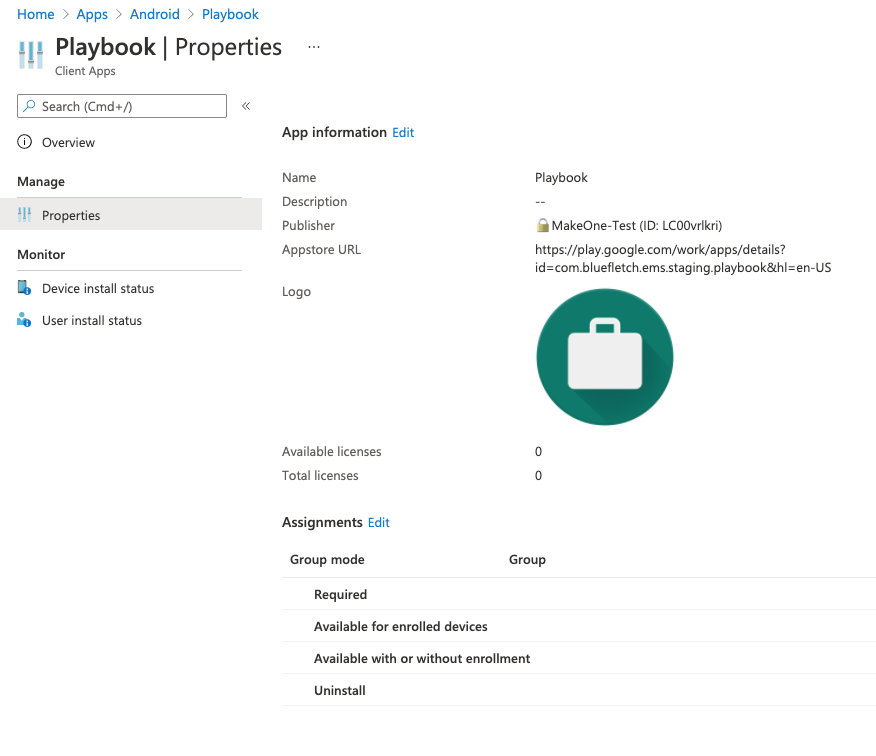This screenshot has height=756, width=876.
Task: Click the Playbook name value
Action: click(561, 177)
